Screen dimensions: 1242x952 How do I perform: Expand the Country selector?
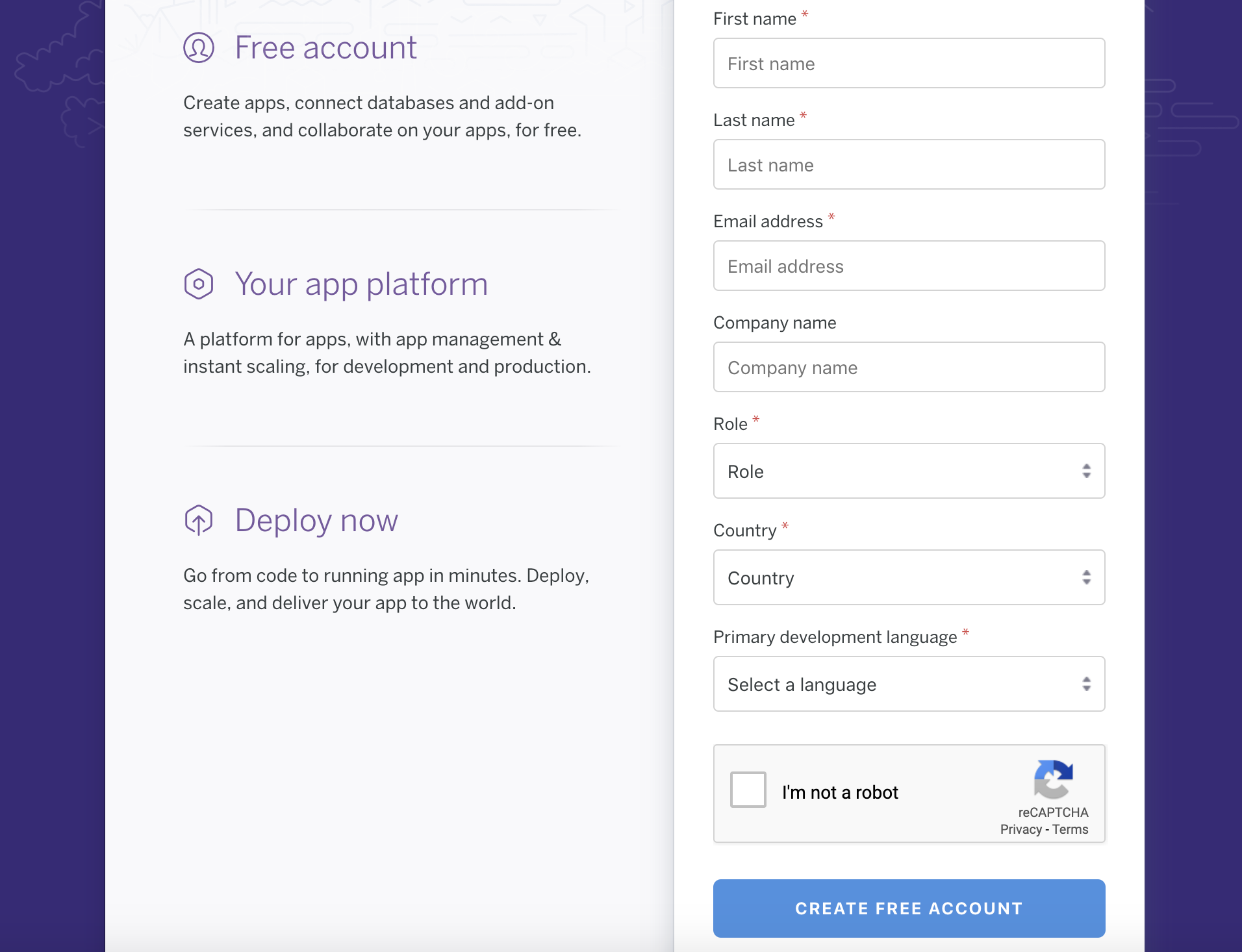909,577
